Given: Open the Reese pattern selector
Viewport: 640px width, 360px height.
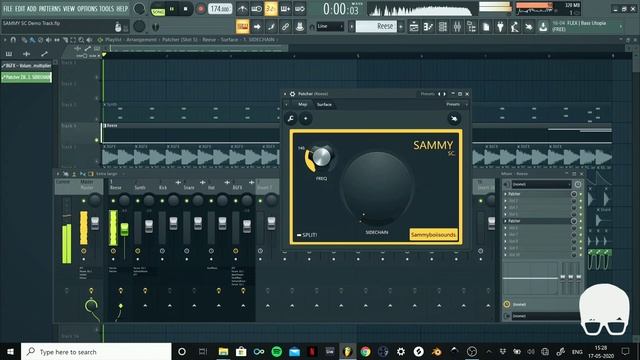Looking at the screenshot, I should (376, 27).
